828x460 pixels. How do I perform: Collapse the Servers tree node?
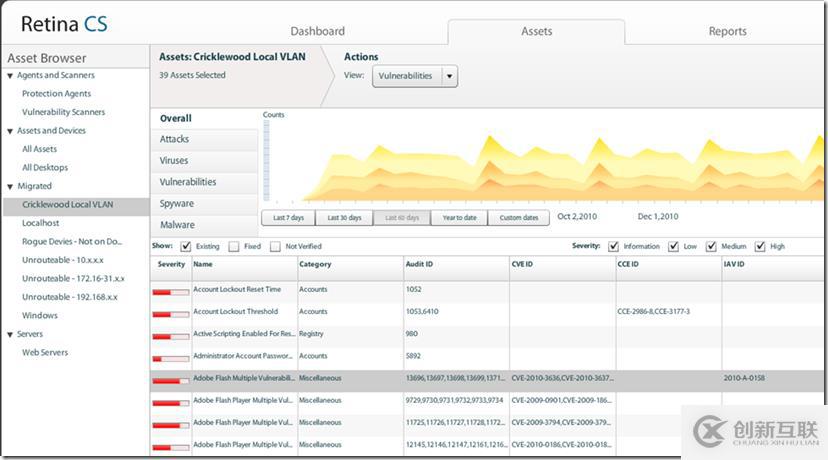pyautogui.click(x=10, y=334)
